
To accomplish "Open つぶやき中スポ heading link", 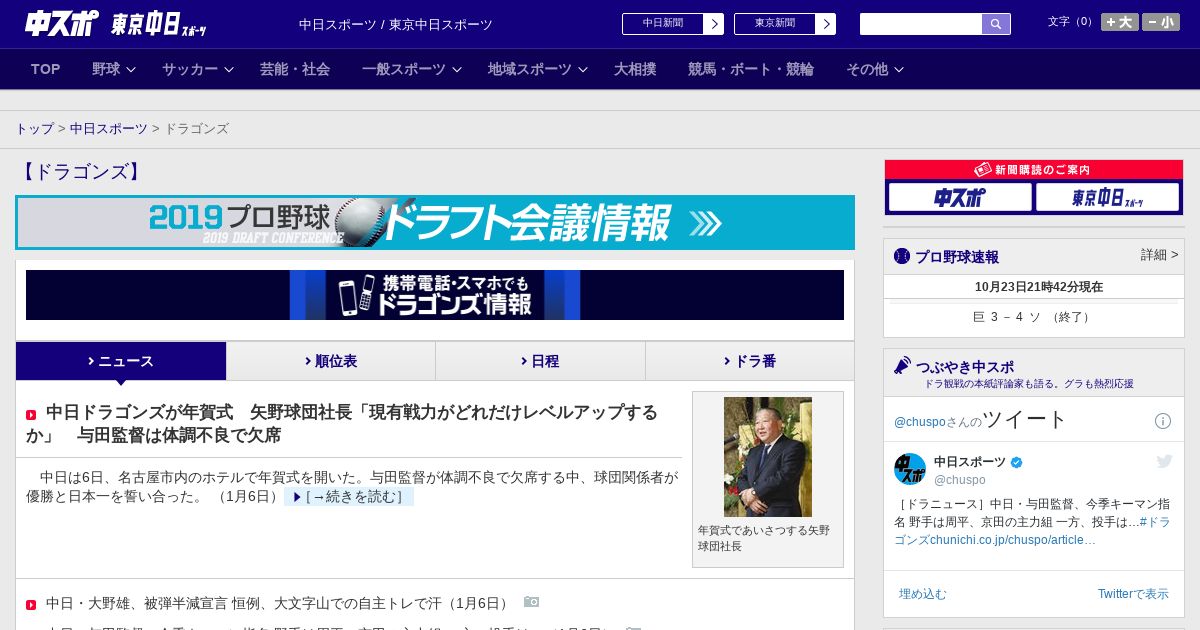I will (965, 367).
